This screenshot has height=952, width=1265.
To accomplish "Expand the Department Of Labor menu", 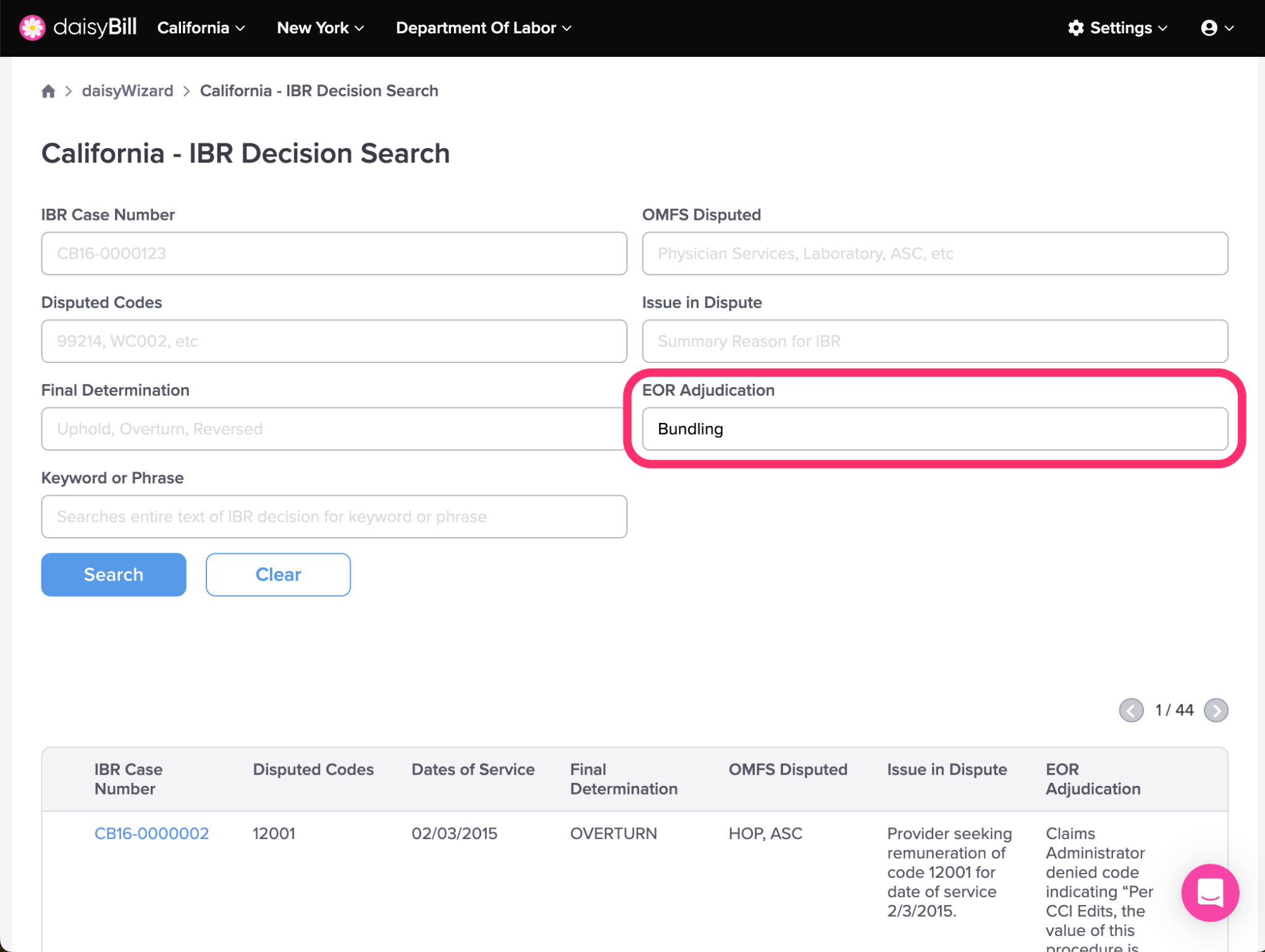I will pos(483,28).
